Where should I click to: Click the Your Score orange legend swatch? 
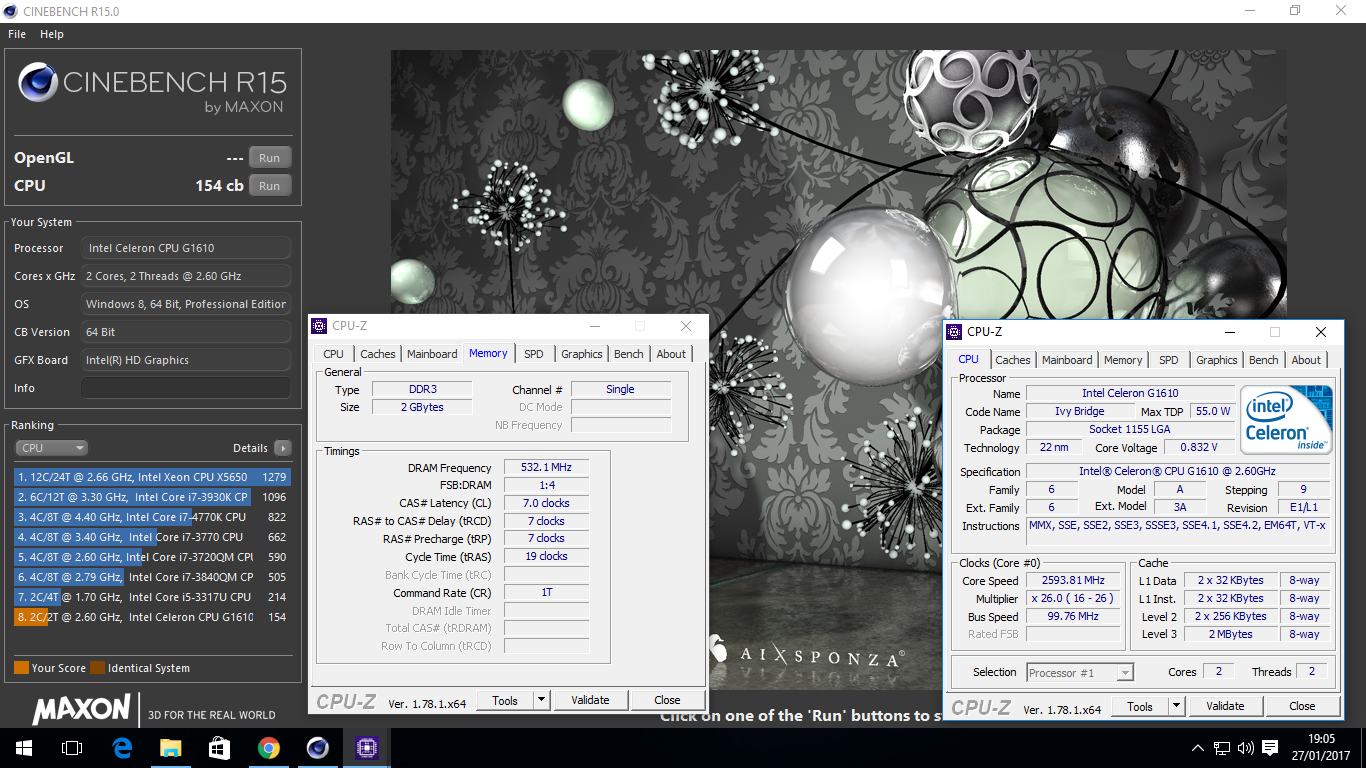[x=21, y=668]
